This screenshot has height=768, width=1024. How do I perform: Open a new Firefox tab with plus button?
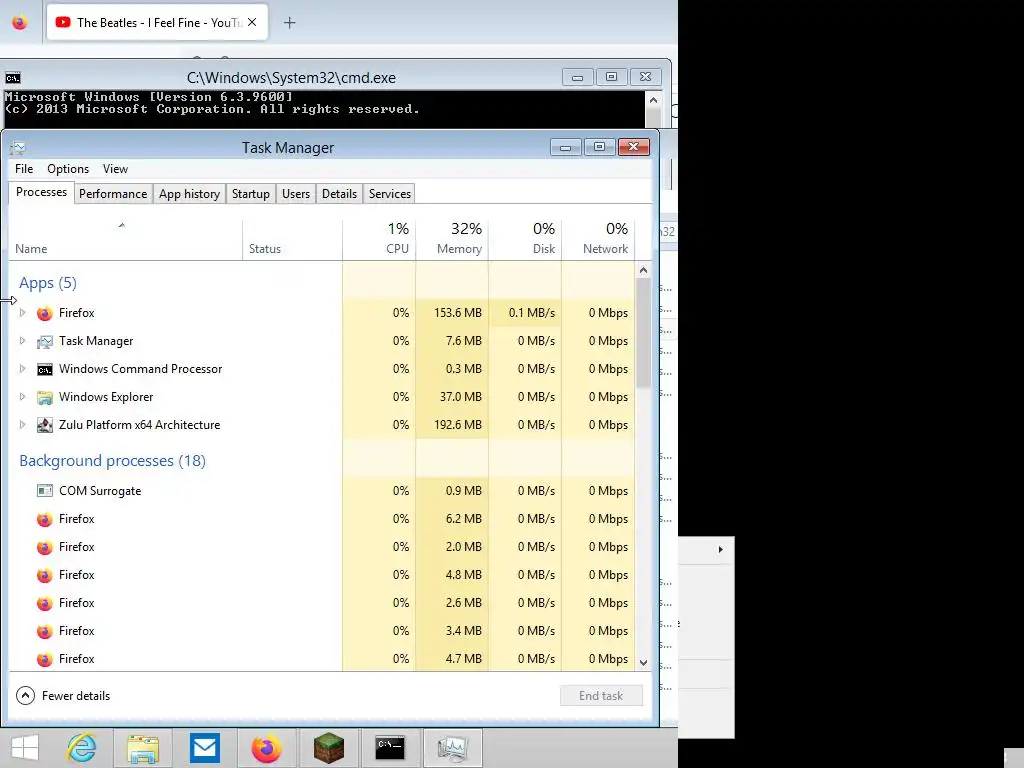pos(290,23)
